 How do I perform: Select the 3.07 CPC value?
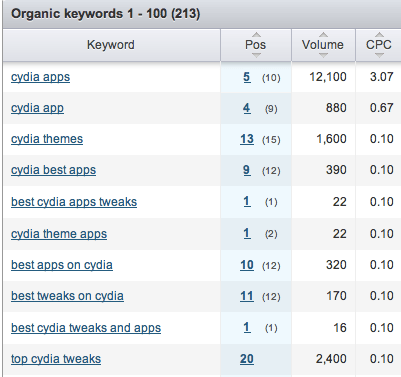[382, 77]
